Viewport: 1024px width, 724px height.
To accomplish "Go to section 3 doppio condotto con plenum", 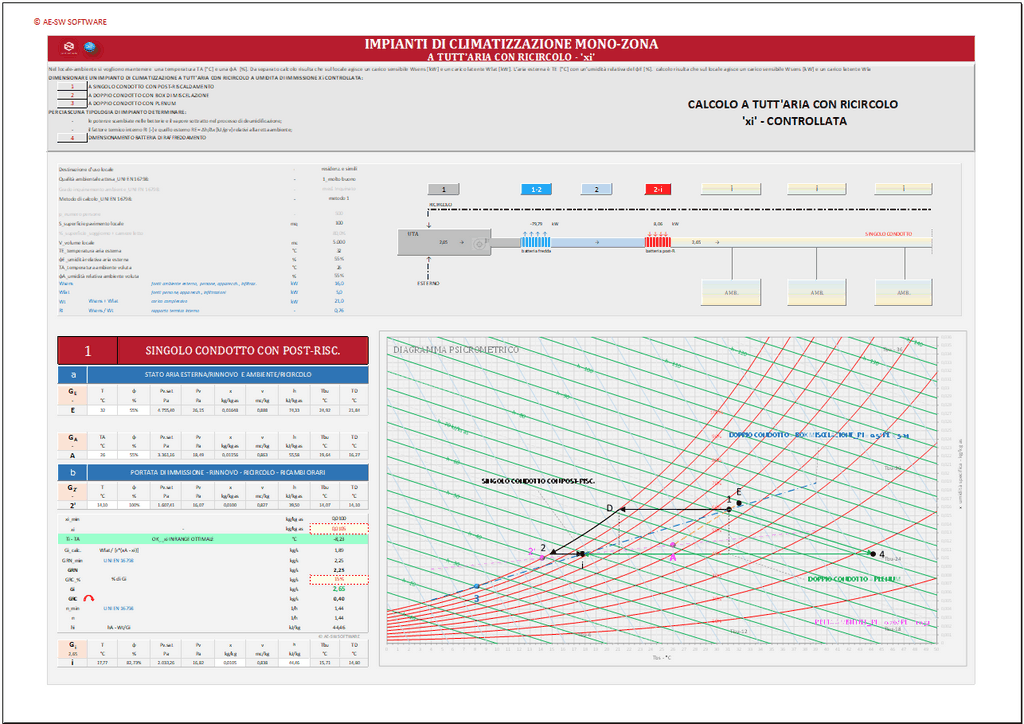I will 71,103.
